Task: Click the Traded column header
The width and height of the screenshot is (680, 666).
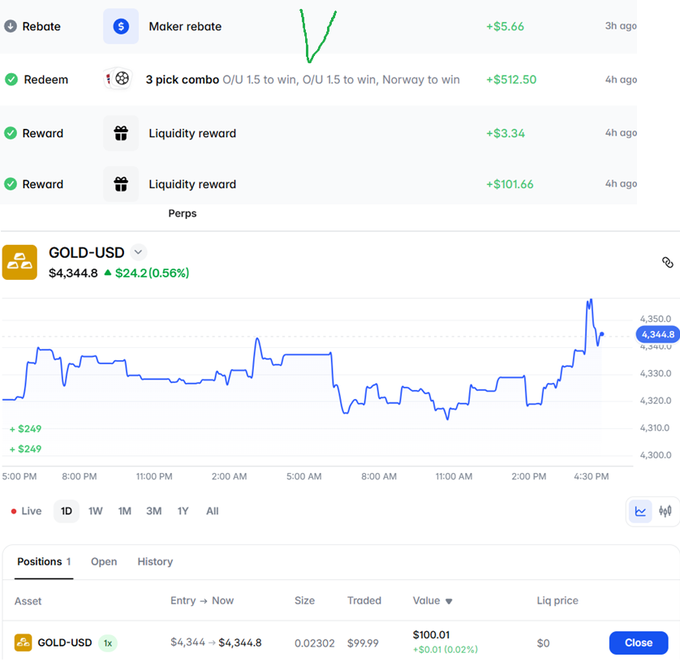Action: click(364, 601)
